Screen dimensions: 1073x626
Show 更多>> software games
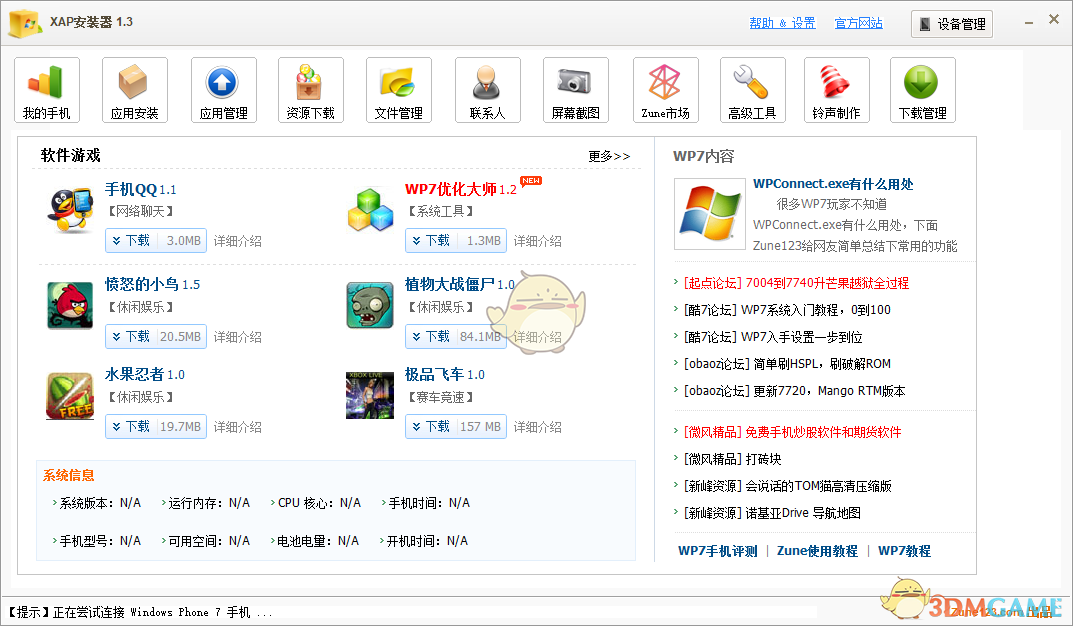609,156
